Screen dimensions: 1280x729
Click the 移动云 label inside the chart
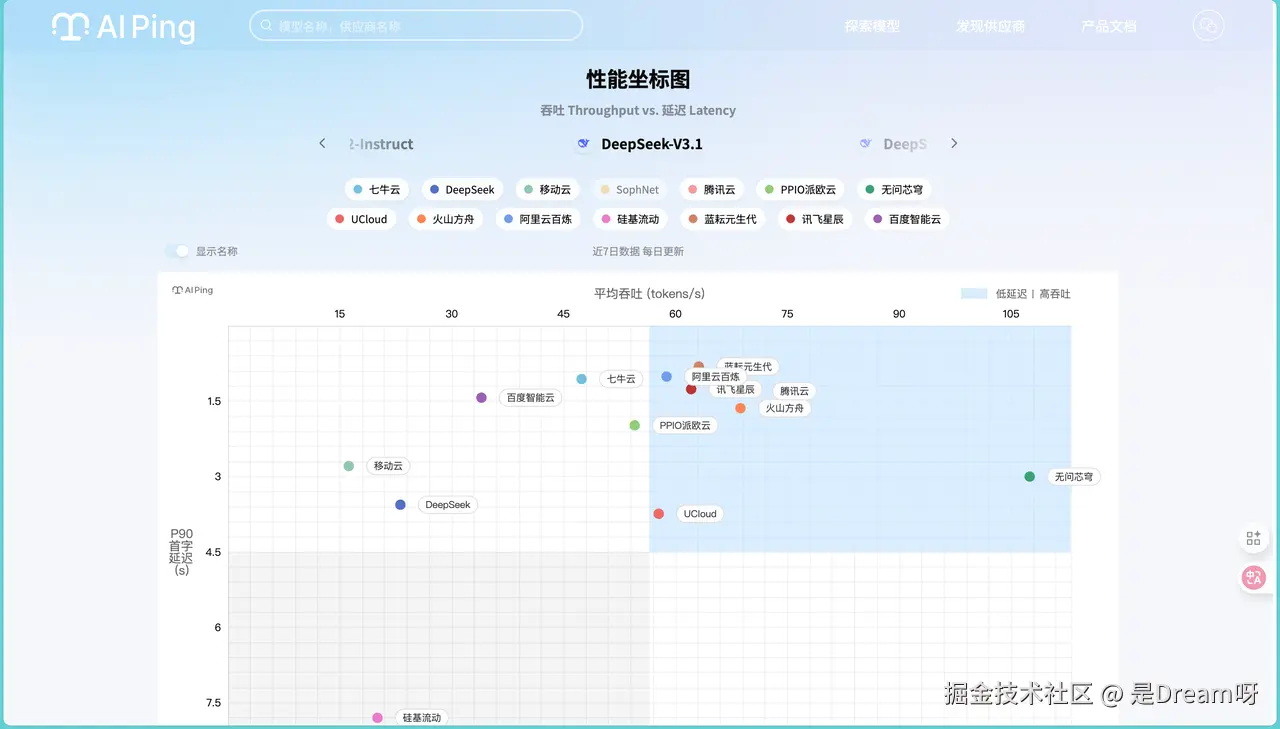[388, 466]
